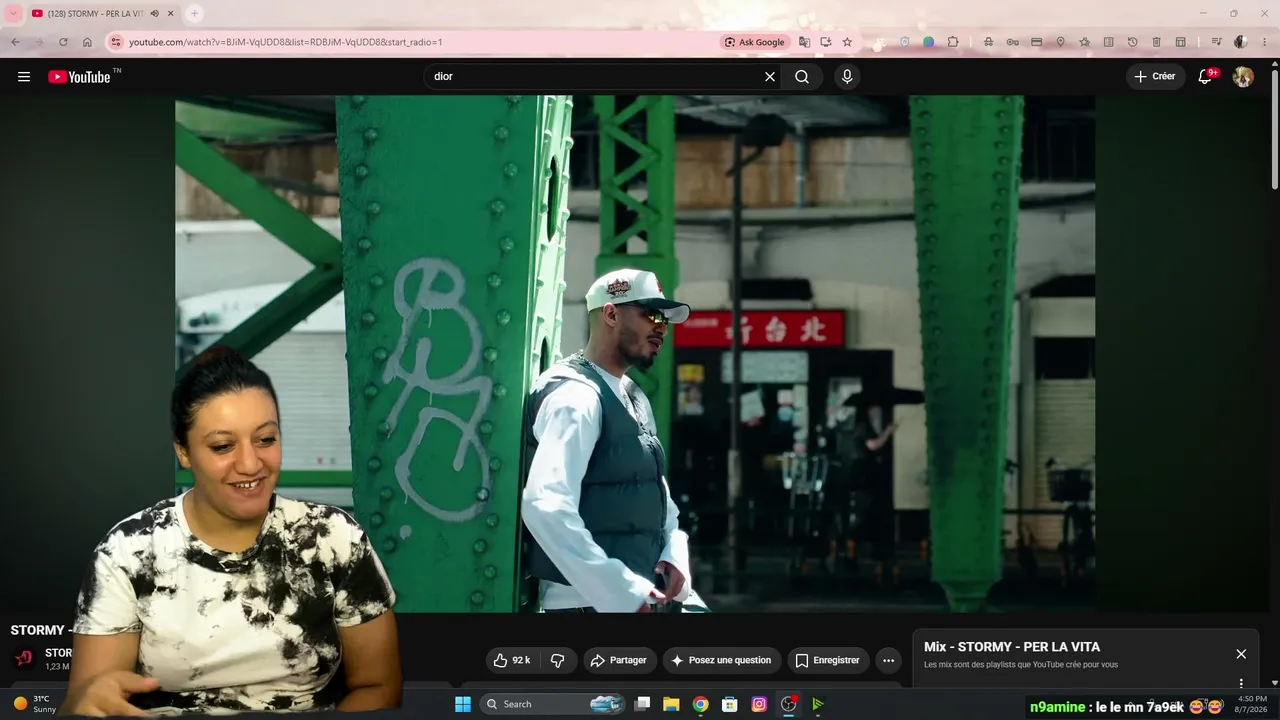
Task: Open the password manager key icon
Action: pyautogui.click(x=1012, y=42)
